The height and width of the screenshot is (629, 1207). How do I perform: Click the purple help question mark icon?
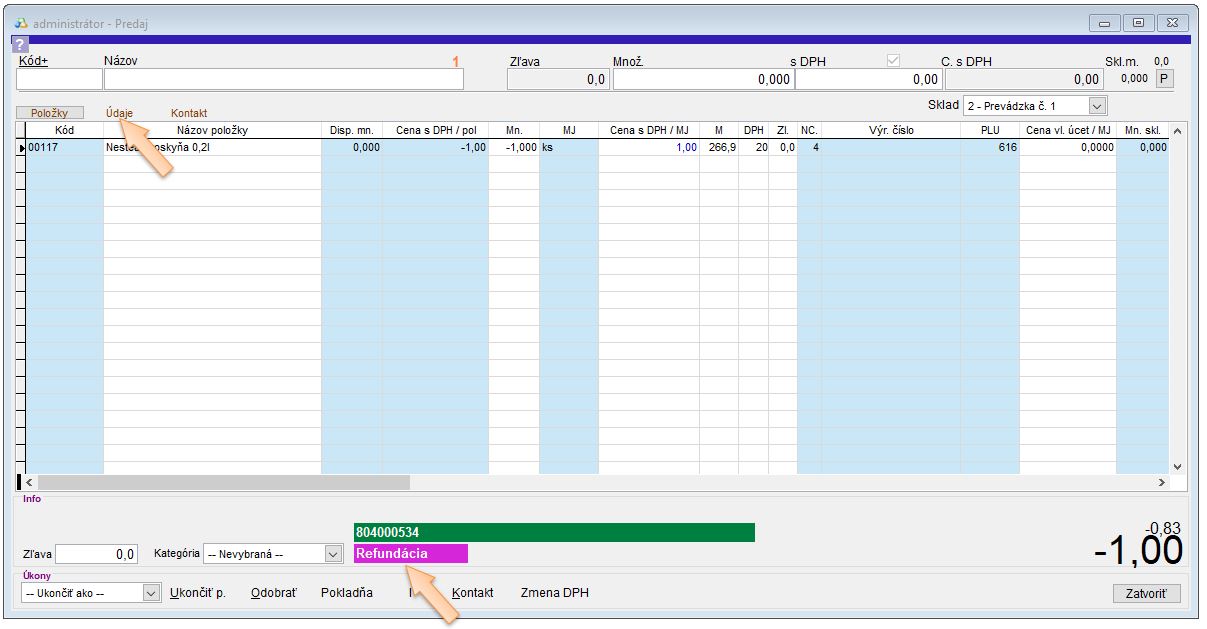[20, 44]
